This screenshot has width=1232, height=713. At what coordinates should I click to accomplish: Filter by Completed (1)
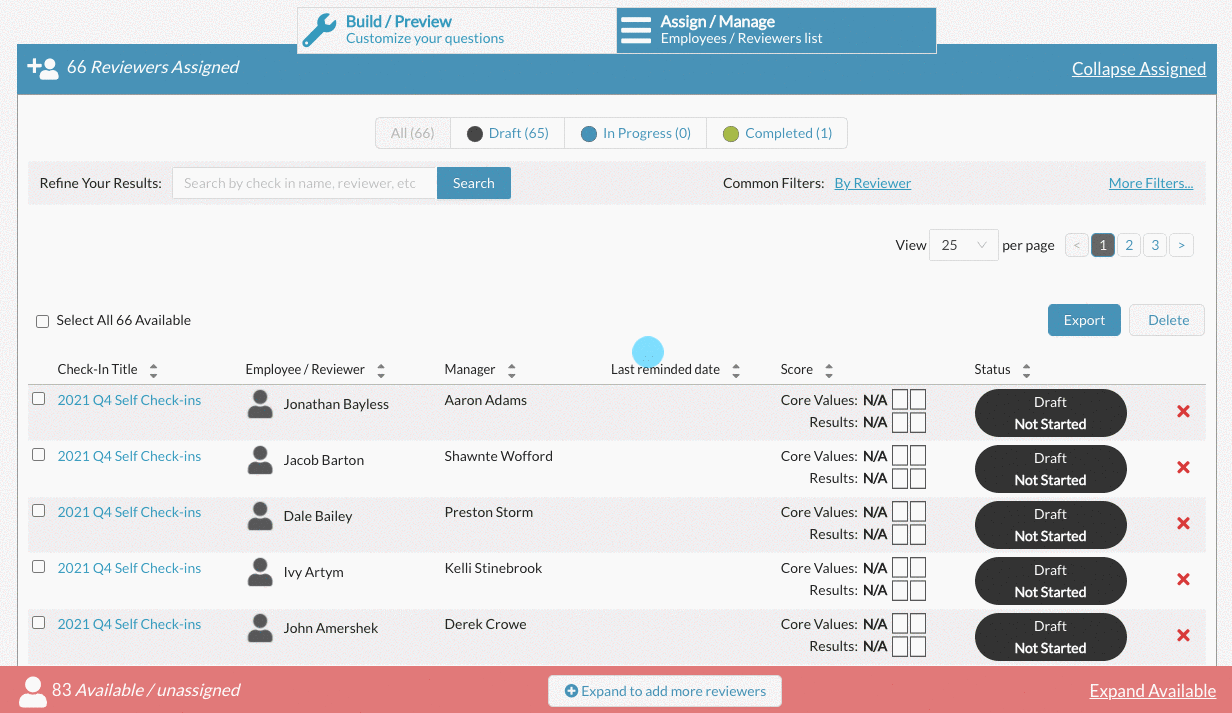pyautogui.click(x=777, y=133)
